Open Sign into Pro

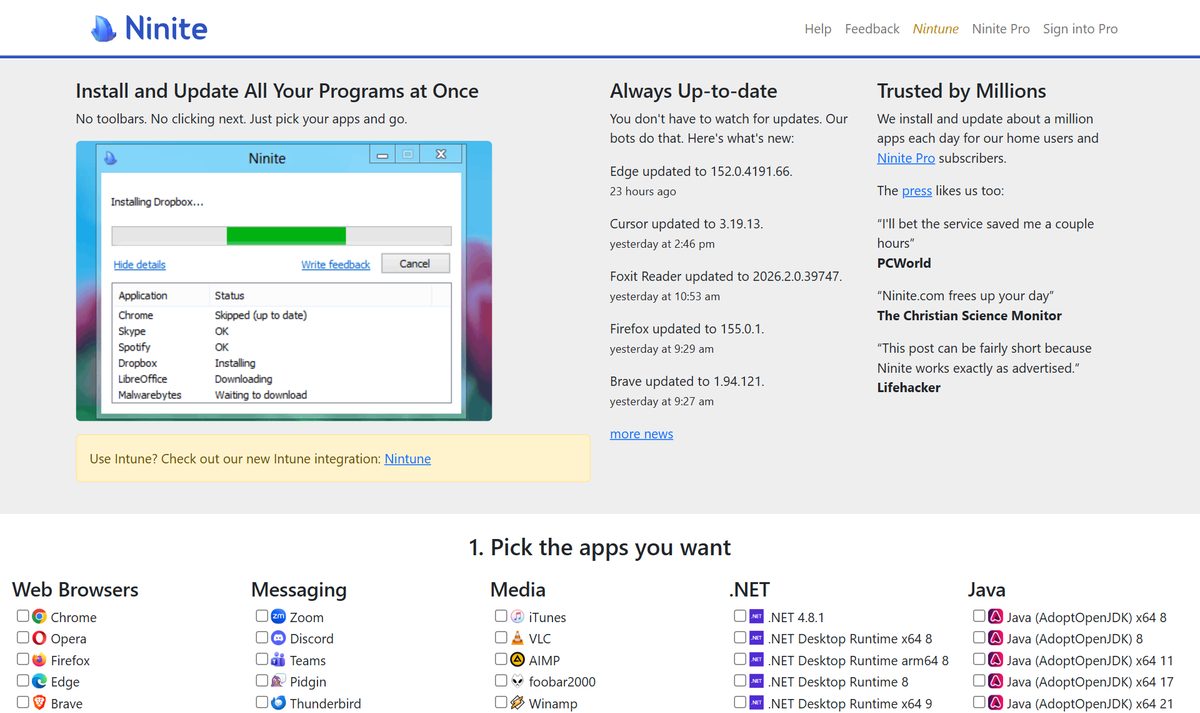1080,29
